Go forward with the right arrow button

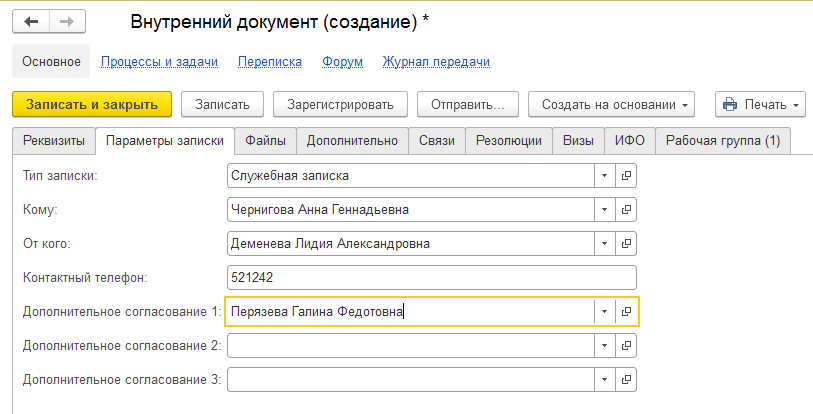point(67,22)
